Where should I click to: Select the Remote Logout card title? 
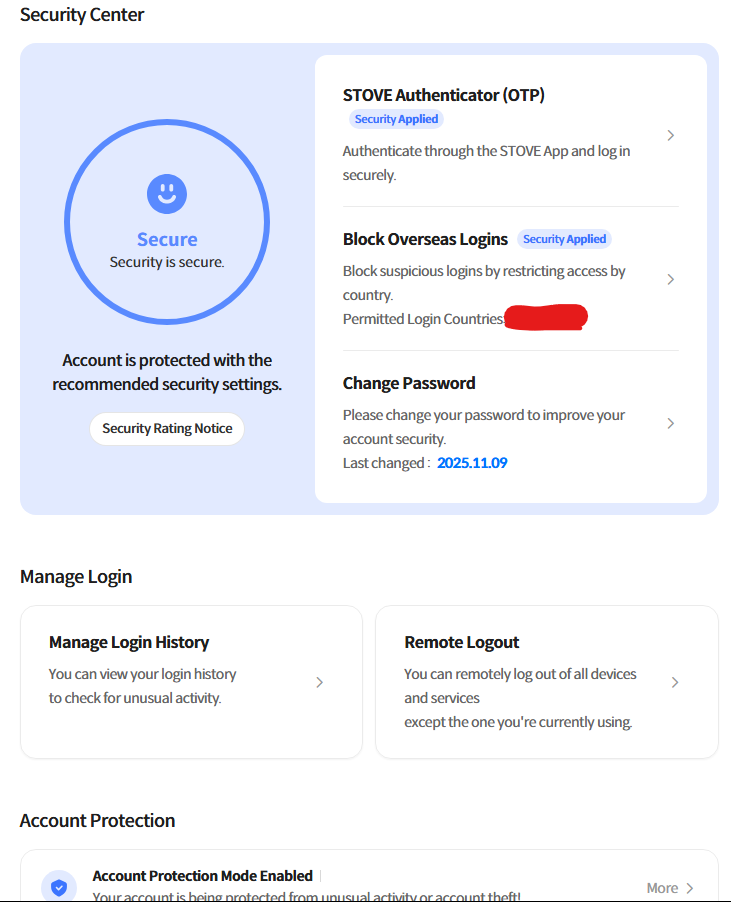(461, 642)
